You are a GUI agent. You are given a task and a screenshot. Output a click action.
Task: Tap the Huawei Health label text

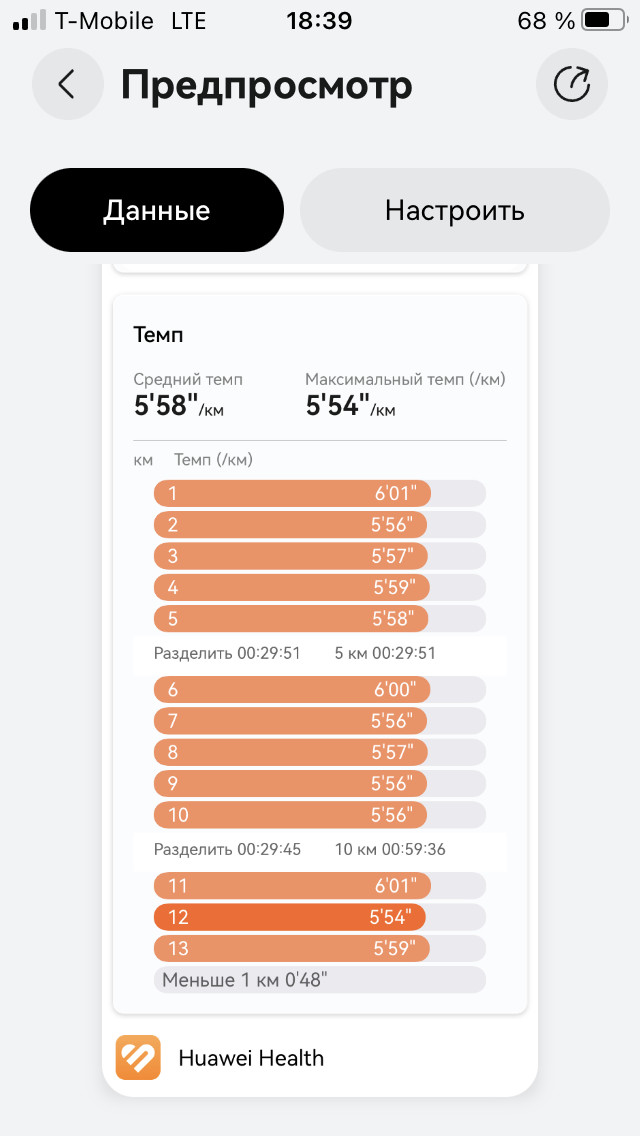(251, 1058)
